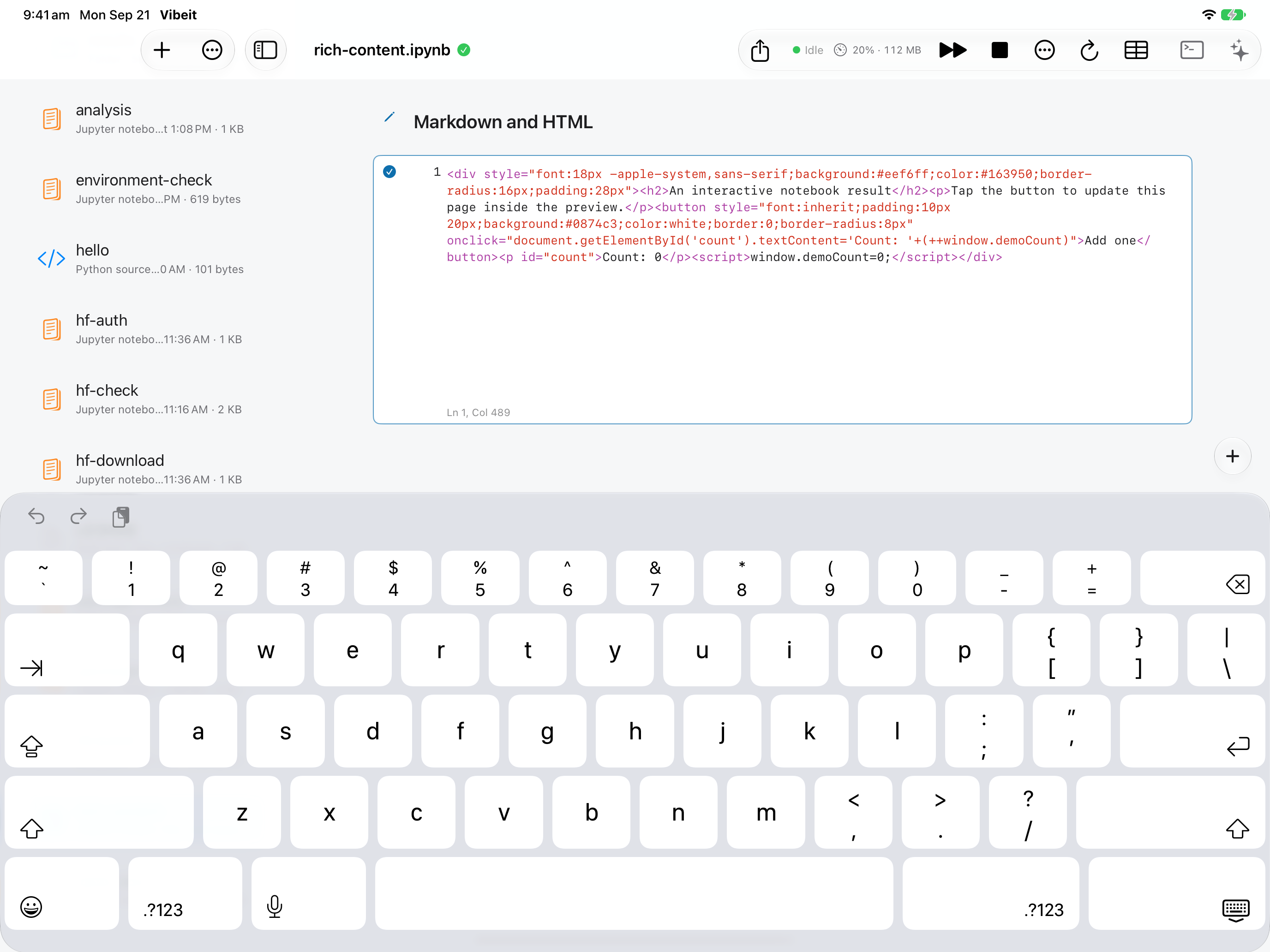Add a new cell with round plus button
The image size is (1270, 952).
coord(1233,457)
